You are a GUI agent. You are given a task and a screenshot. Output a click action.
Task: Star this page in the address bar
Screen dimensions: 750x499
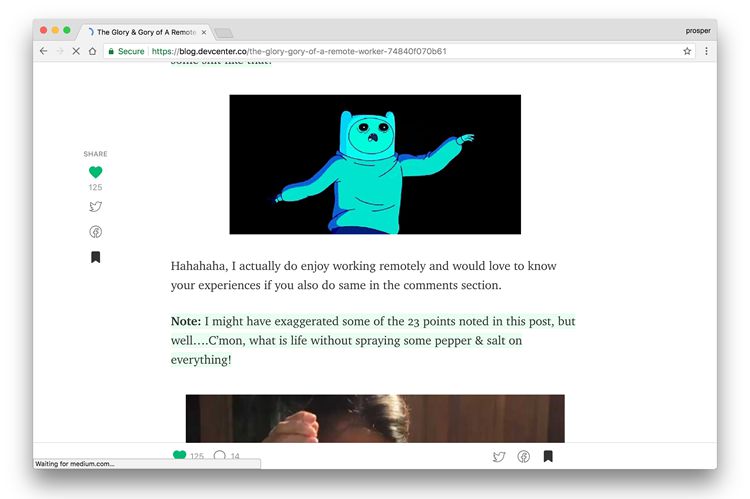(x=687, y=51)
